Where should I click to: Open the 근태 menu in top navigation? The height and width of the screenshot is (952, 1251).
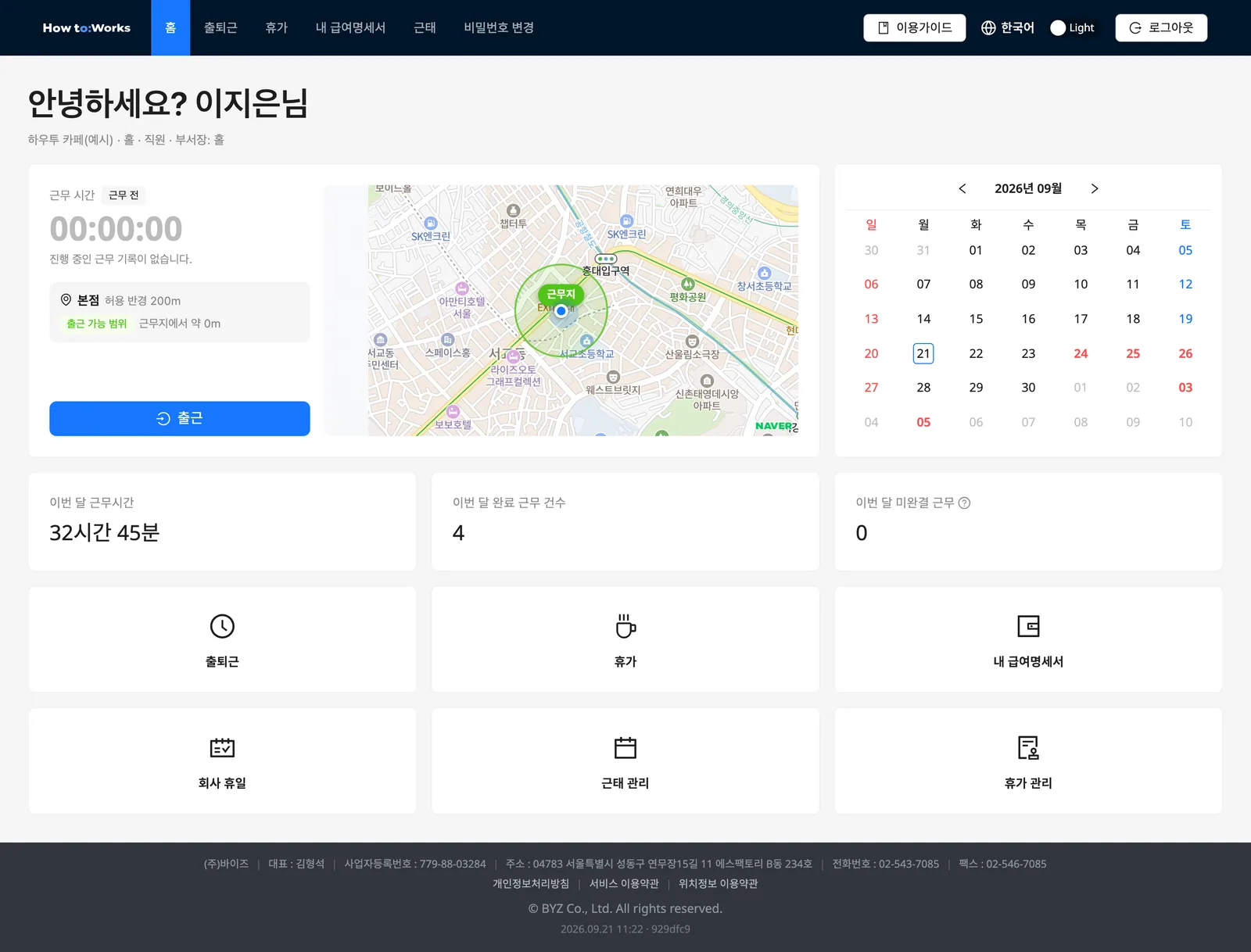click(x=425, y=27)
